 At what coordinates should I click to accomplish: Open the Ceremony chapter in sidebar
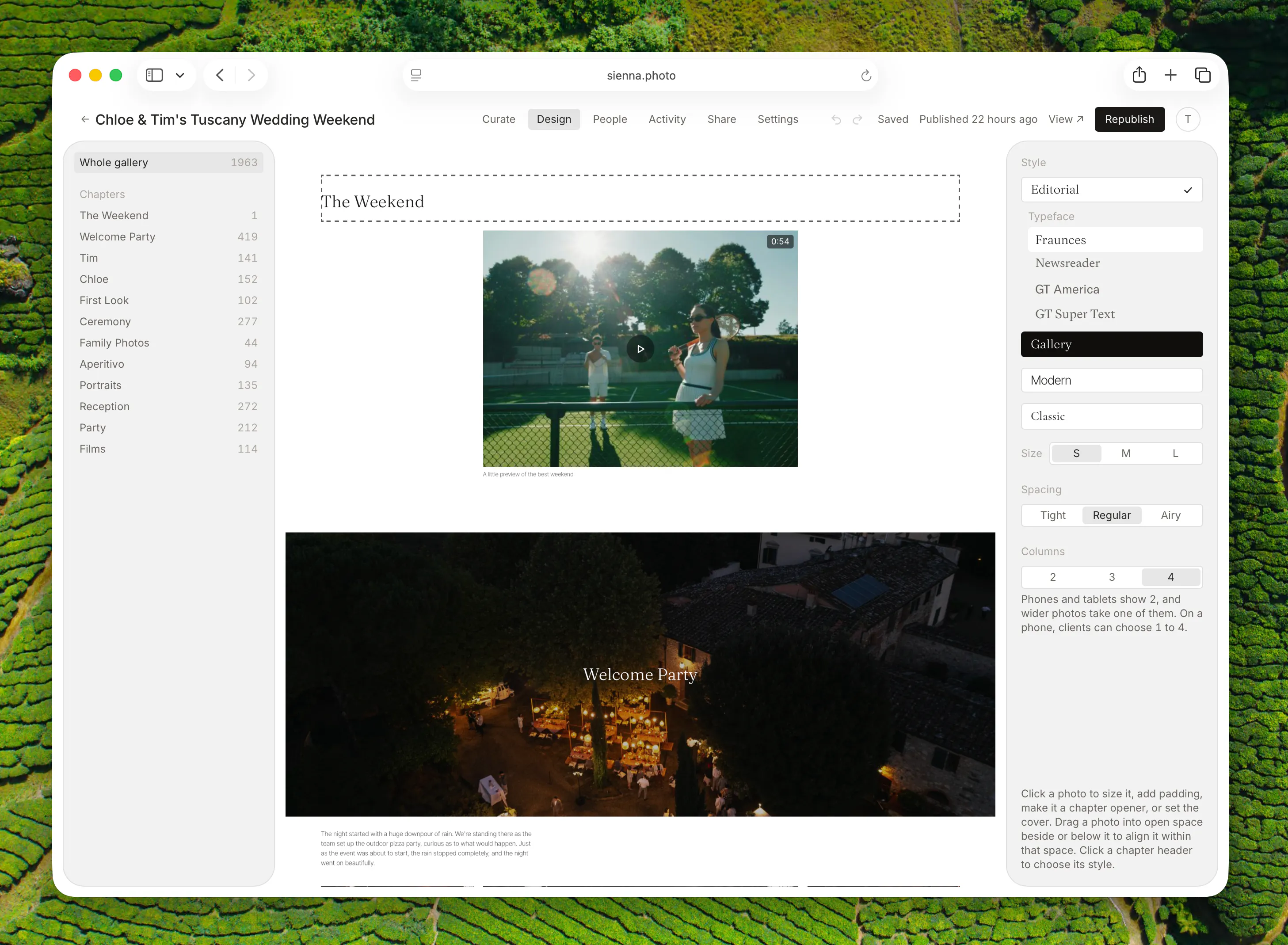click(168, 321)
